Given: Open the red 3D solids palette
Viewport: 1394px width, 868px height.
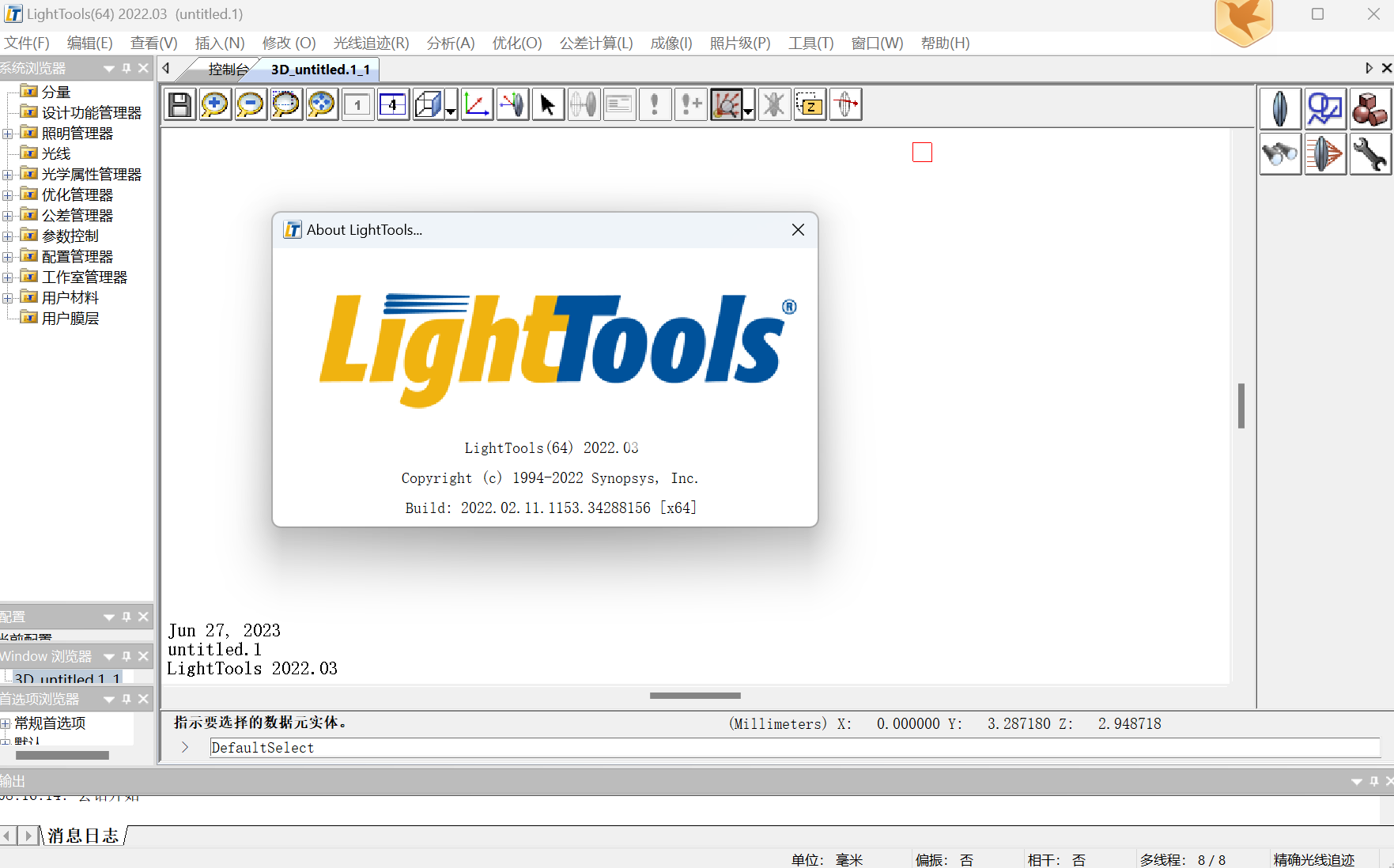Looking at the screenshot, I should tap(1370, 109).
